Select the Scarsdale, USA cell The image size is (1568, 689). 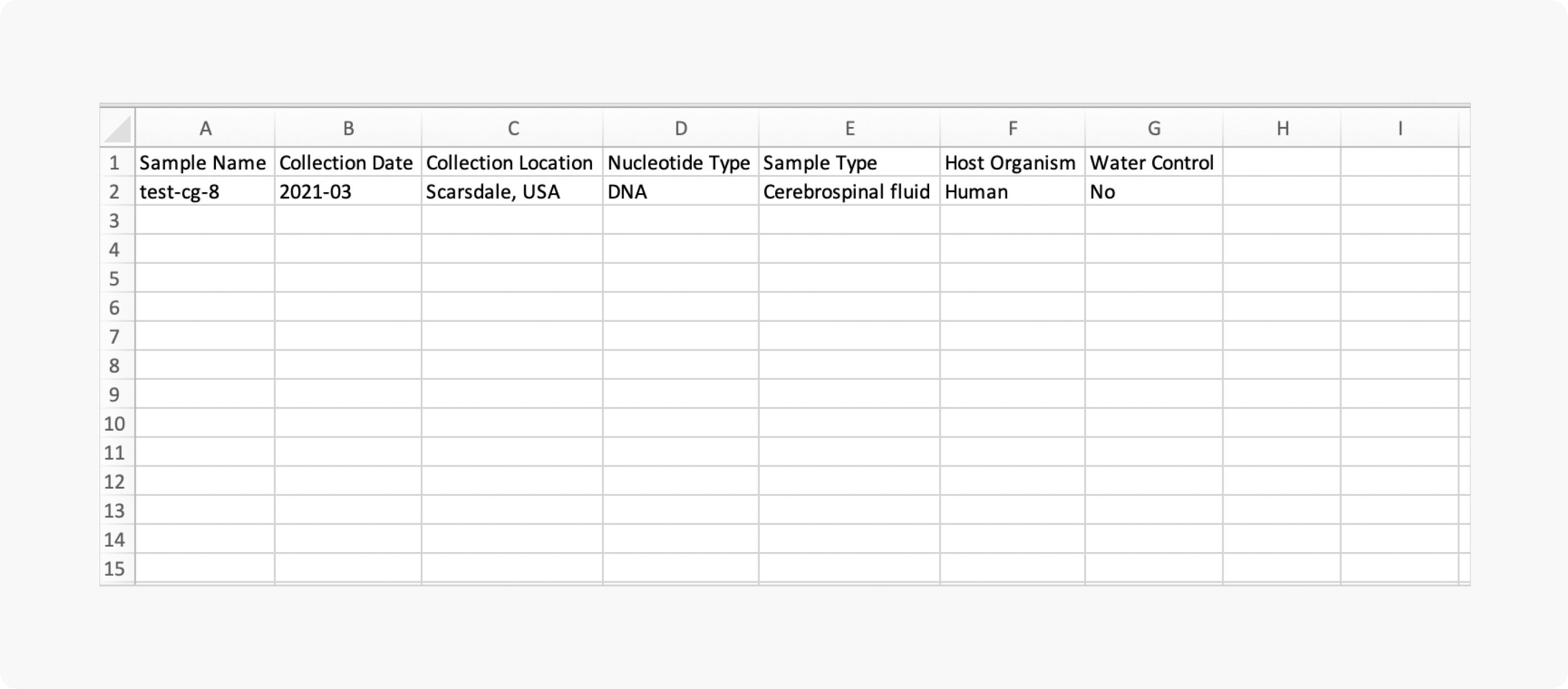(512, 192)
